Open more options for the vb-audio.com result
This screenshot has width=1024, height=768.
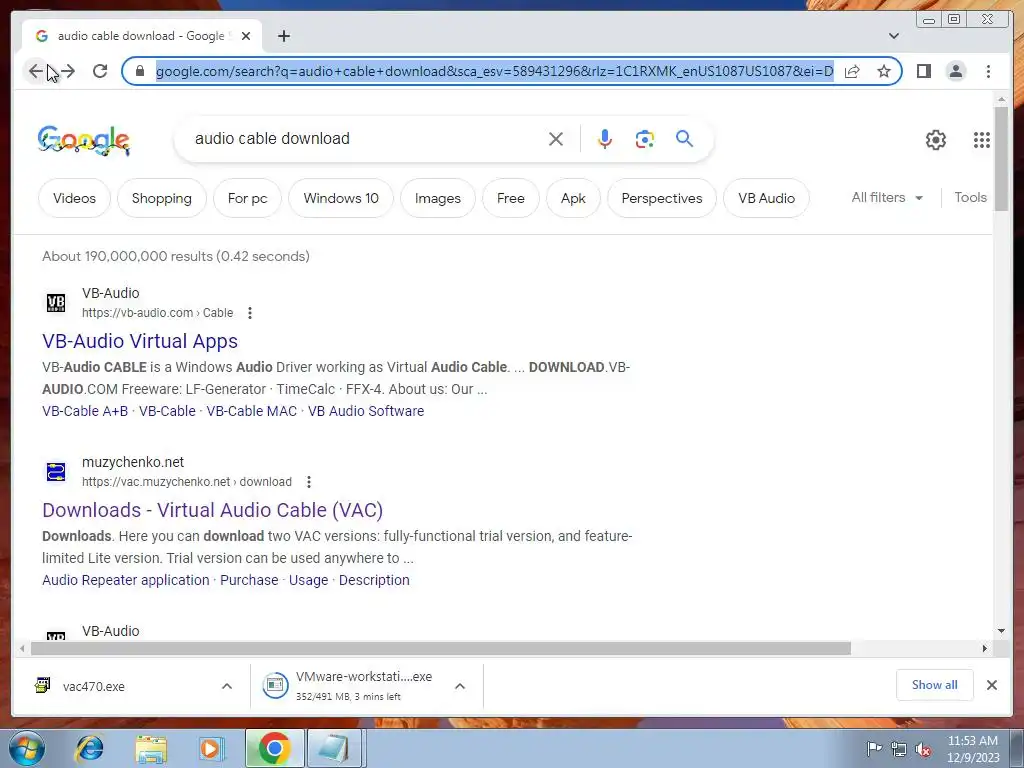249,313
